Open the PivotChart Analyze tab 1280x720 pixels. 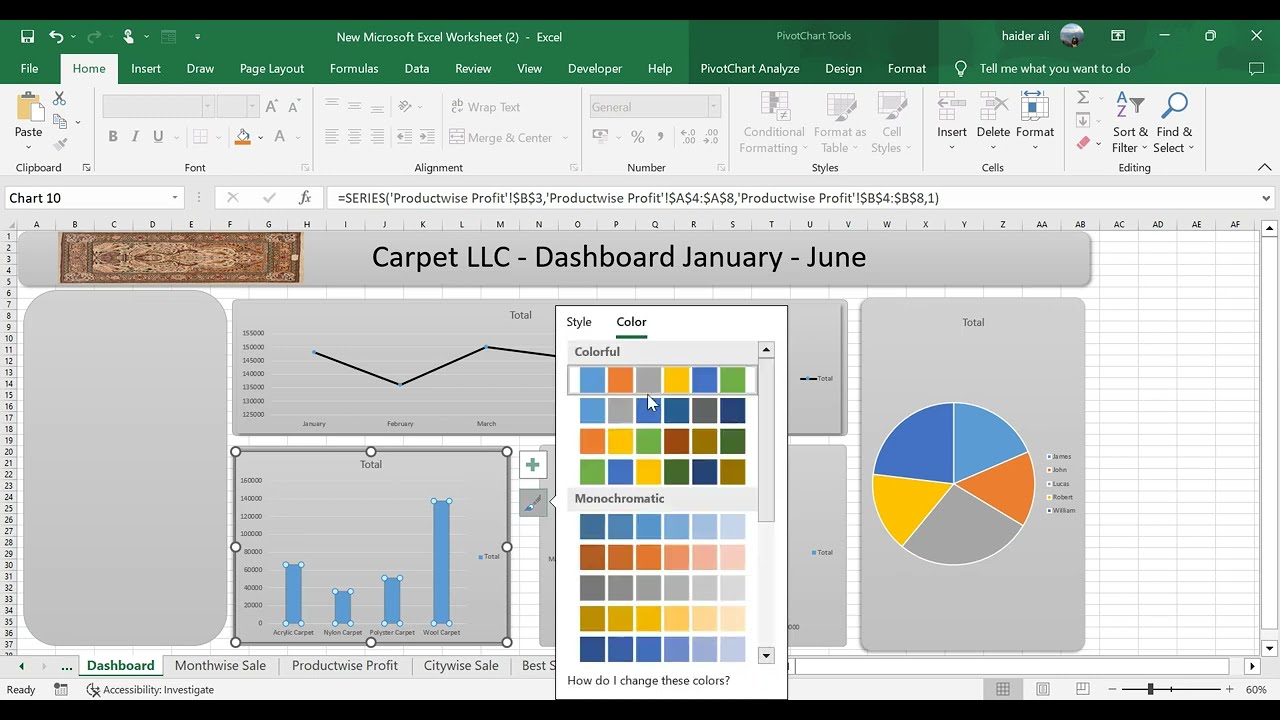point(750,69)
